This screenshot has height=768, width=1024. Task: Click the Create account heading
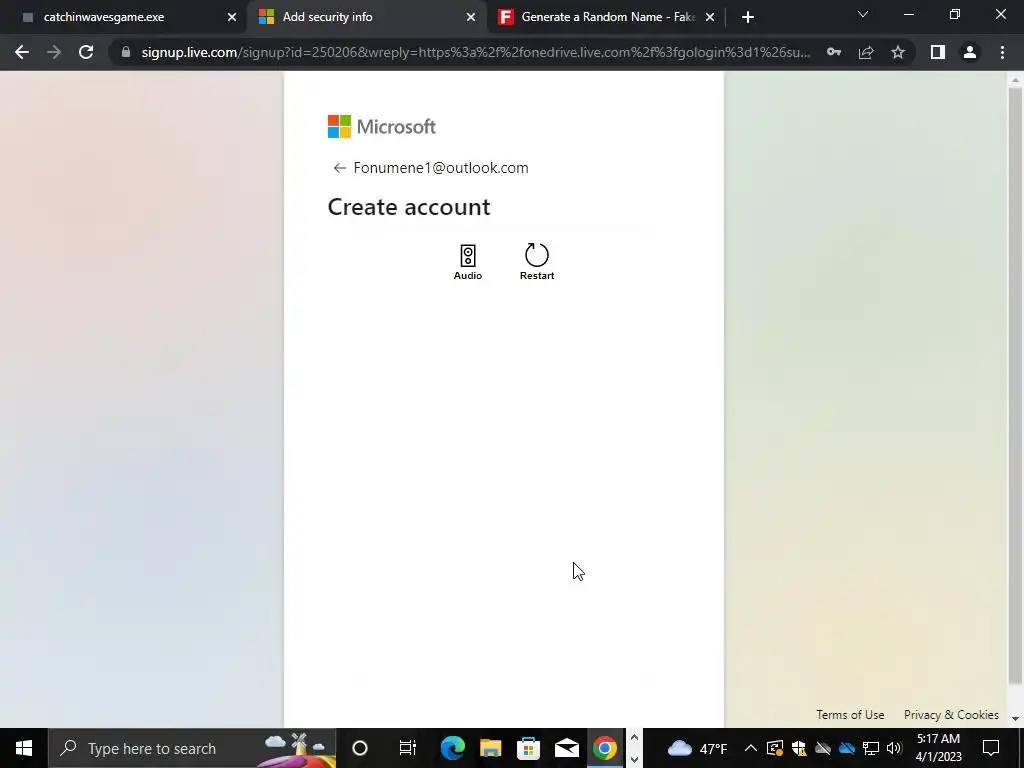[x=409, y=207]
